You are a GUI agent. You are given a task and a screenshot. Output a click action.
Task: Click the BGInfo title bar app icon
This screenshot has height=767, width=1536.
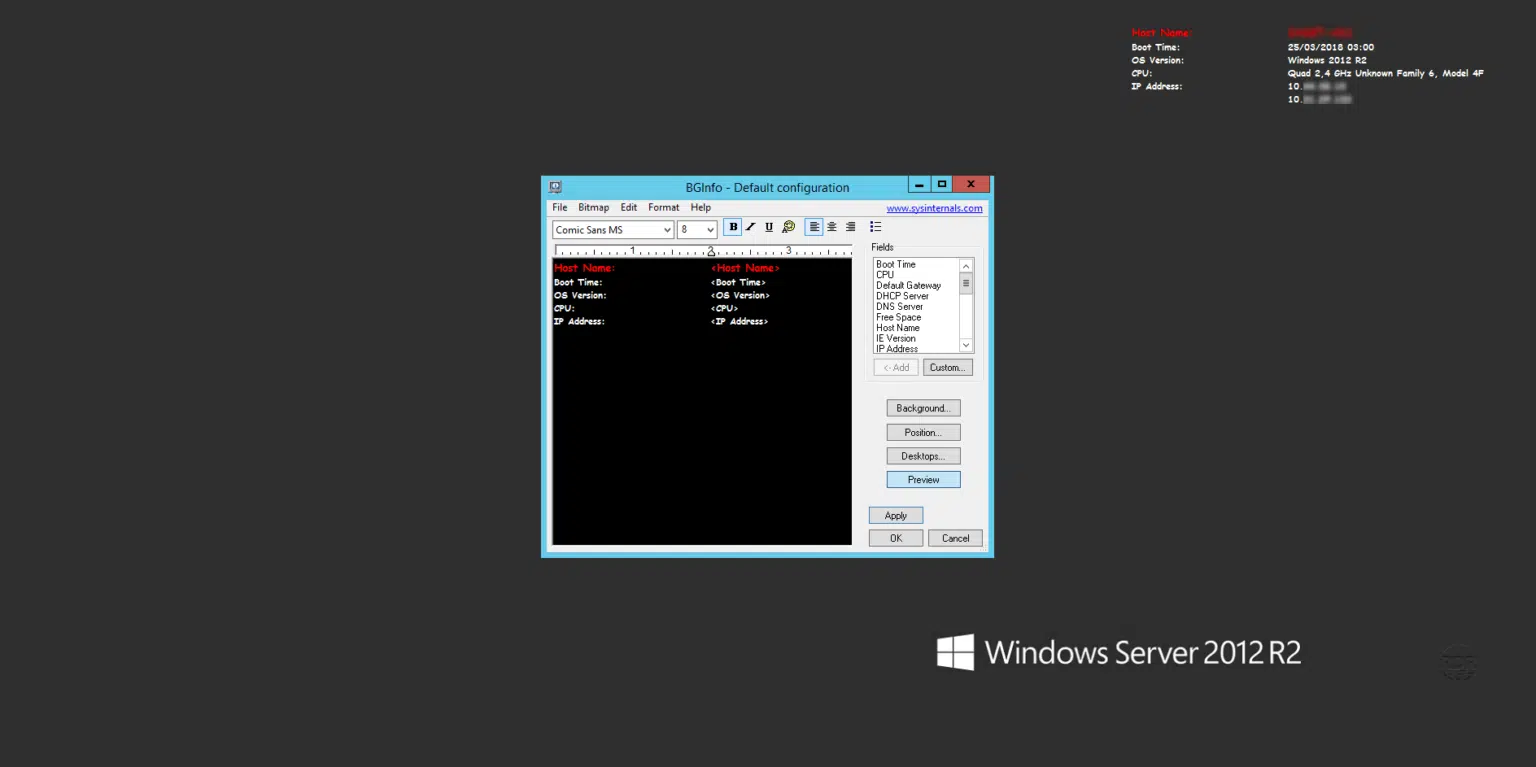(x=555, y=187)
